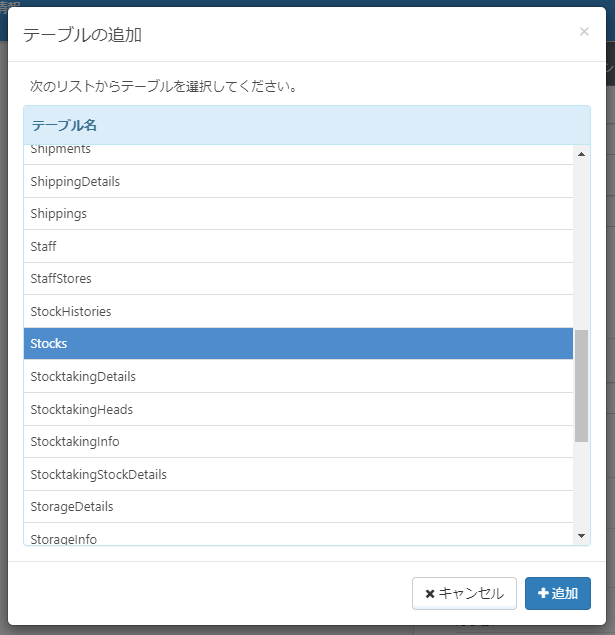Select the ShippingDetails table row
This screenshot has height=635, width=615.
click(x=298, y=182)
